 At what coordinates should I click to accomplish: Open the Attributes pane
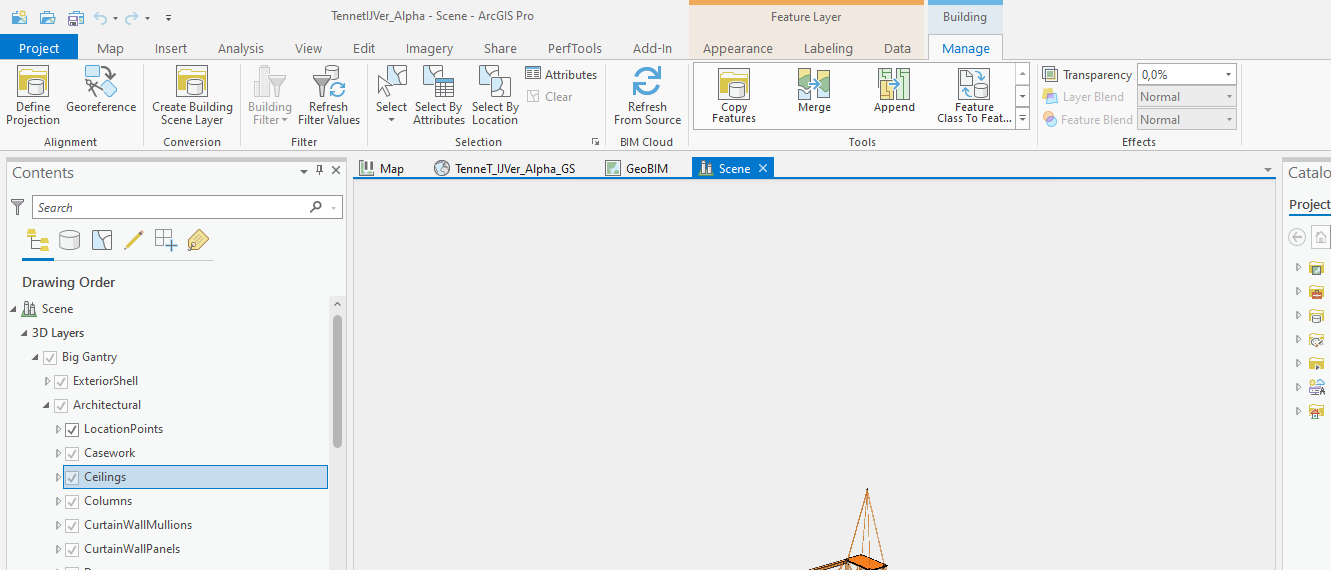(561, 74)
